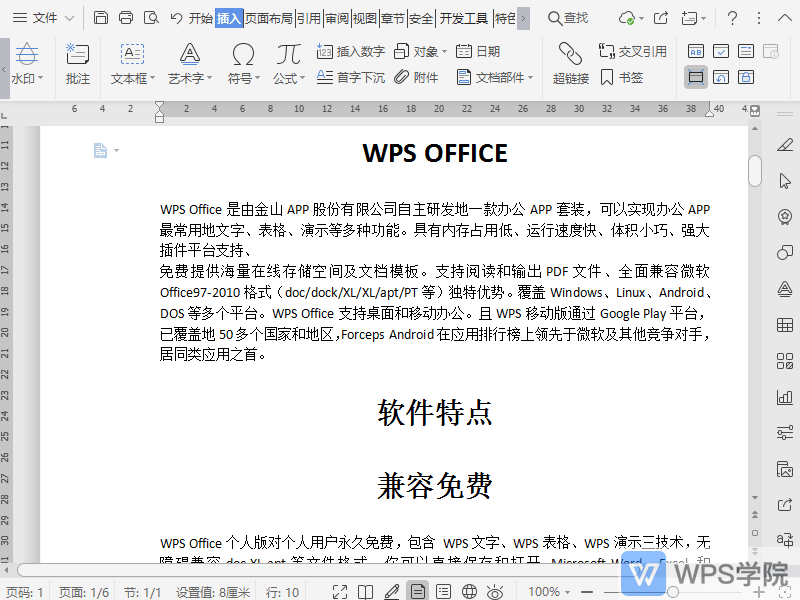Go to the 视图 tab
The image size is (800, 600).
(x=365, y=18)
